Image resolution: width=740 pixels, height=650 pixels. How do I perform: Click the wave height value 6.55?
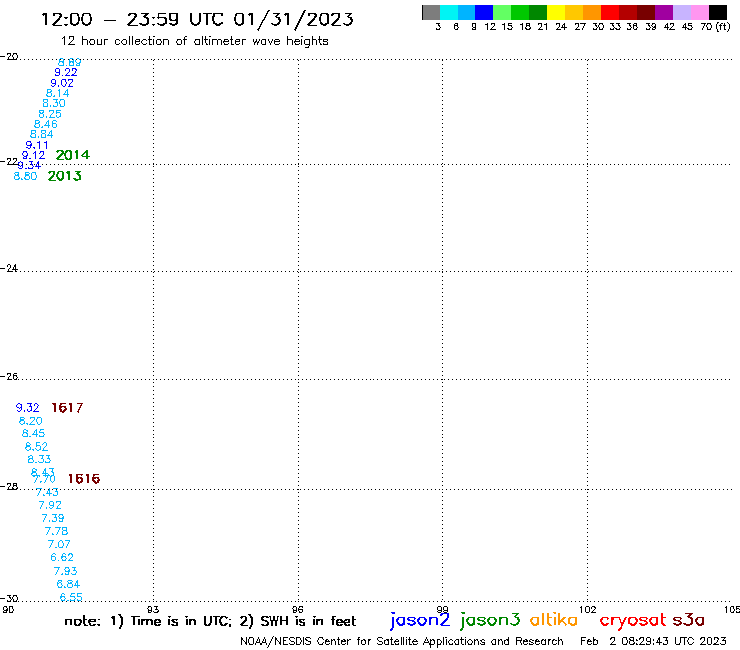tap(71, 597)
